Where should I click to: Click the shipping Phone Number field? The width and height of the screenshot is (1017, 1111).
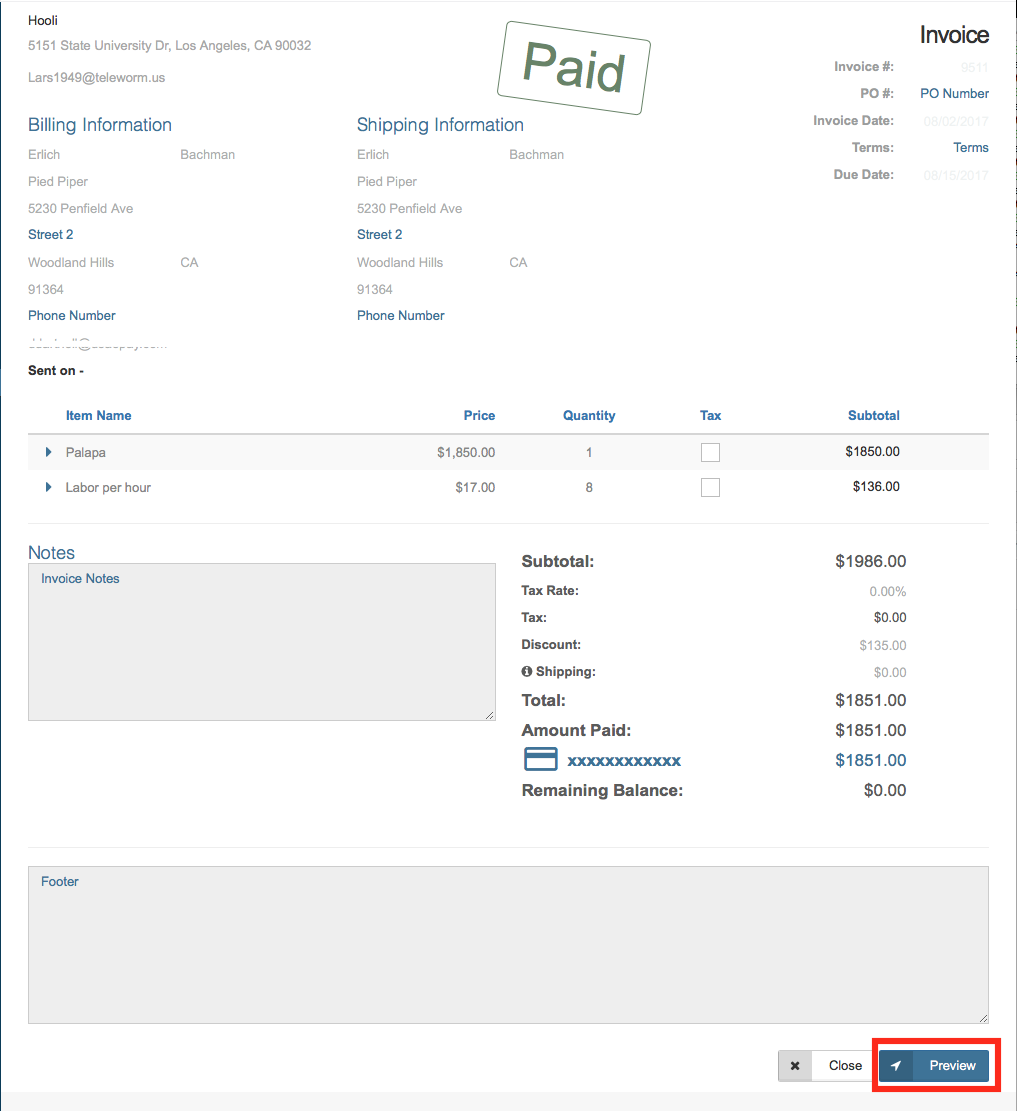coord(401,316)
